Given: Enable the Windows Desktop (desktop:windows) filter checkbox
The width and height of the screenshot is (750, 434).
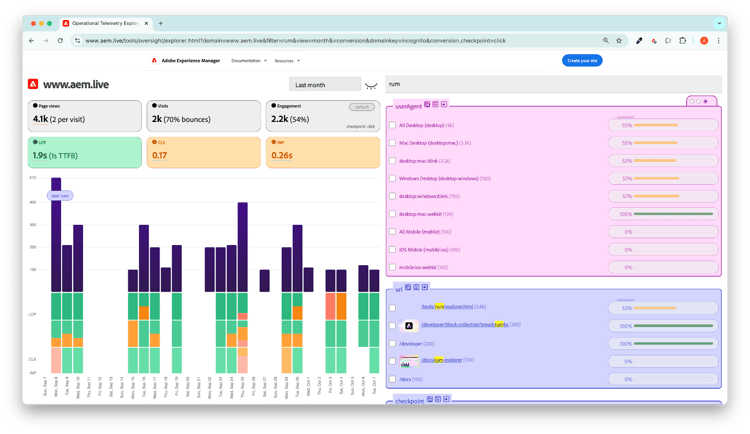Looking at the screenshot, I should 393,179.
